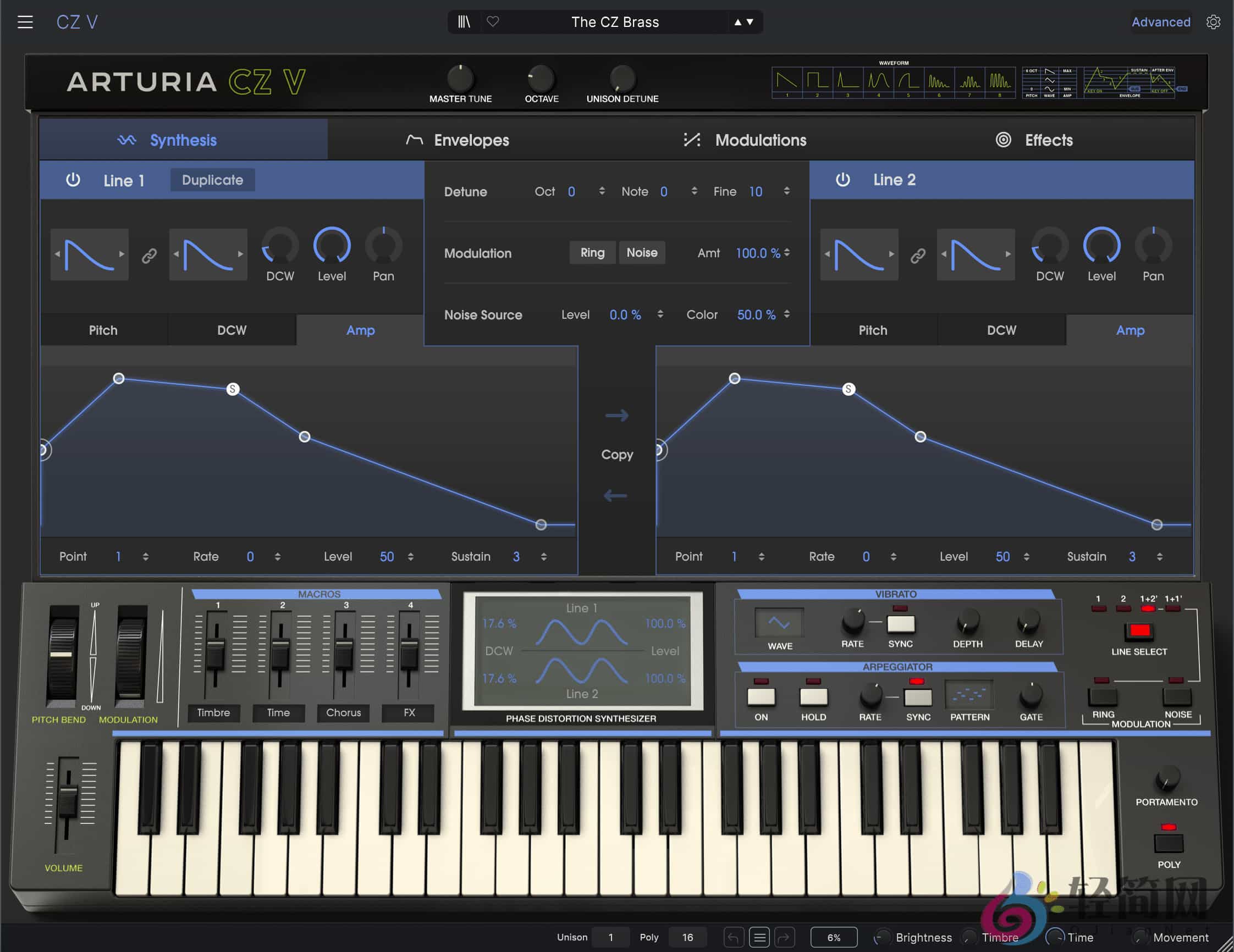1234x952 pixels.
Task: Power off Line 2
Action: click(843, 180)
